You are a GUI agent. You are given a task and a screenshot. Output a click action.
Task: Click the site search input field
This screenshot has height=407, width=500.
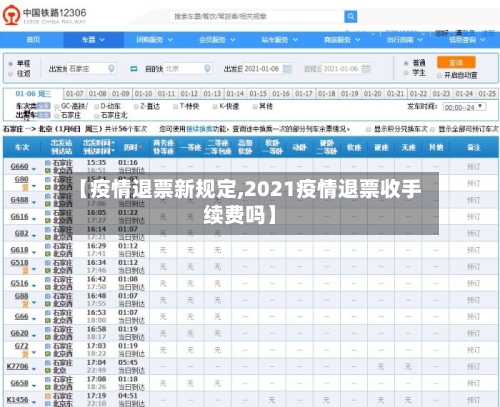tap(257, 16)
